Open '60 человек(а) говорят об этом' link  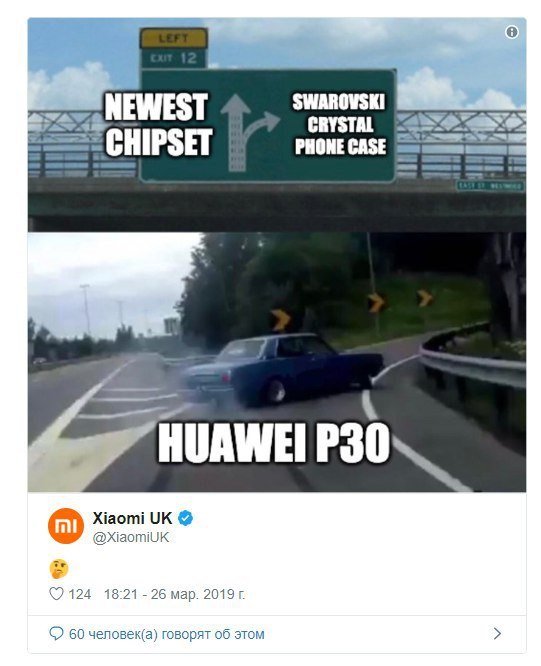pos(166,634)
